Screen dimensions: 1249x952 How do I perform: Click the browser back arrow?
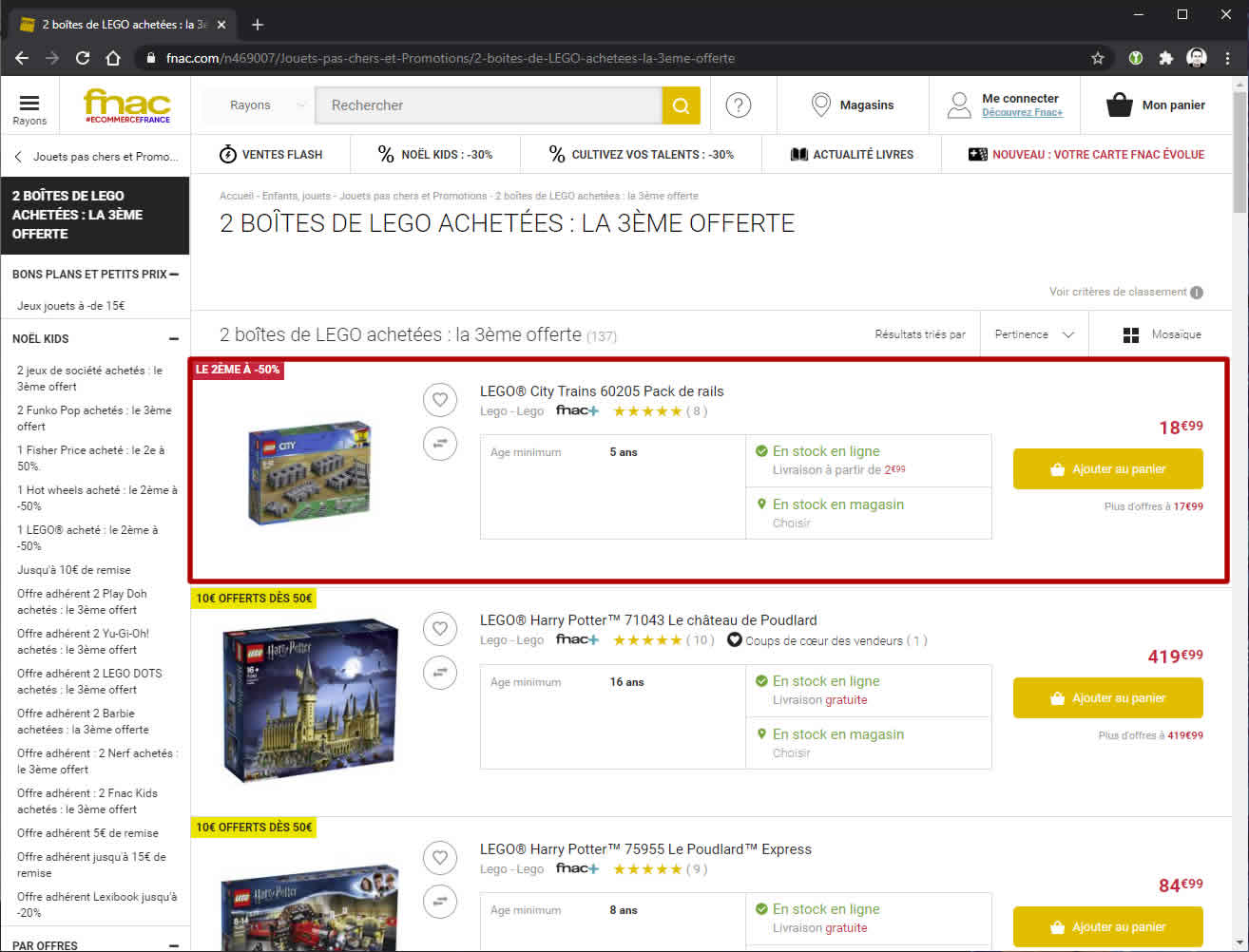22,58
